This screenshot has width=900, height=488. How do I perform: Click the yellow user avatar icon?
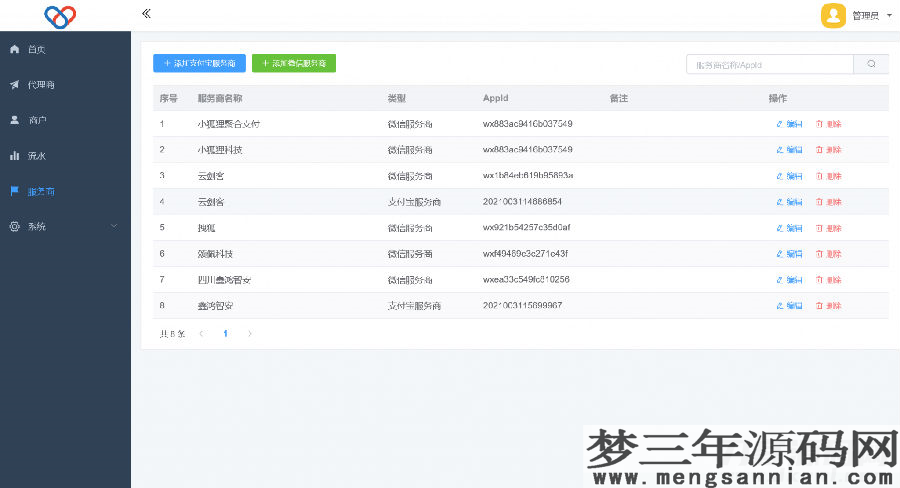point(833,16)
